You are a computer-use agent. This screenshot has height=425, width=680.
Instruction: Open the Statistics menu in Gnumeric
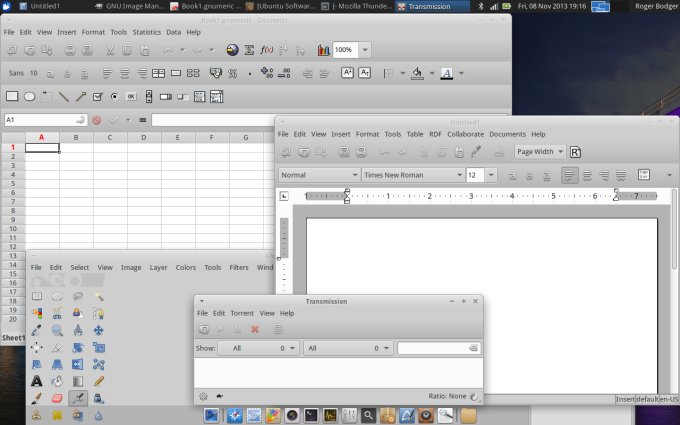(x=146, y=32)
